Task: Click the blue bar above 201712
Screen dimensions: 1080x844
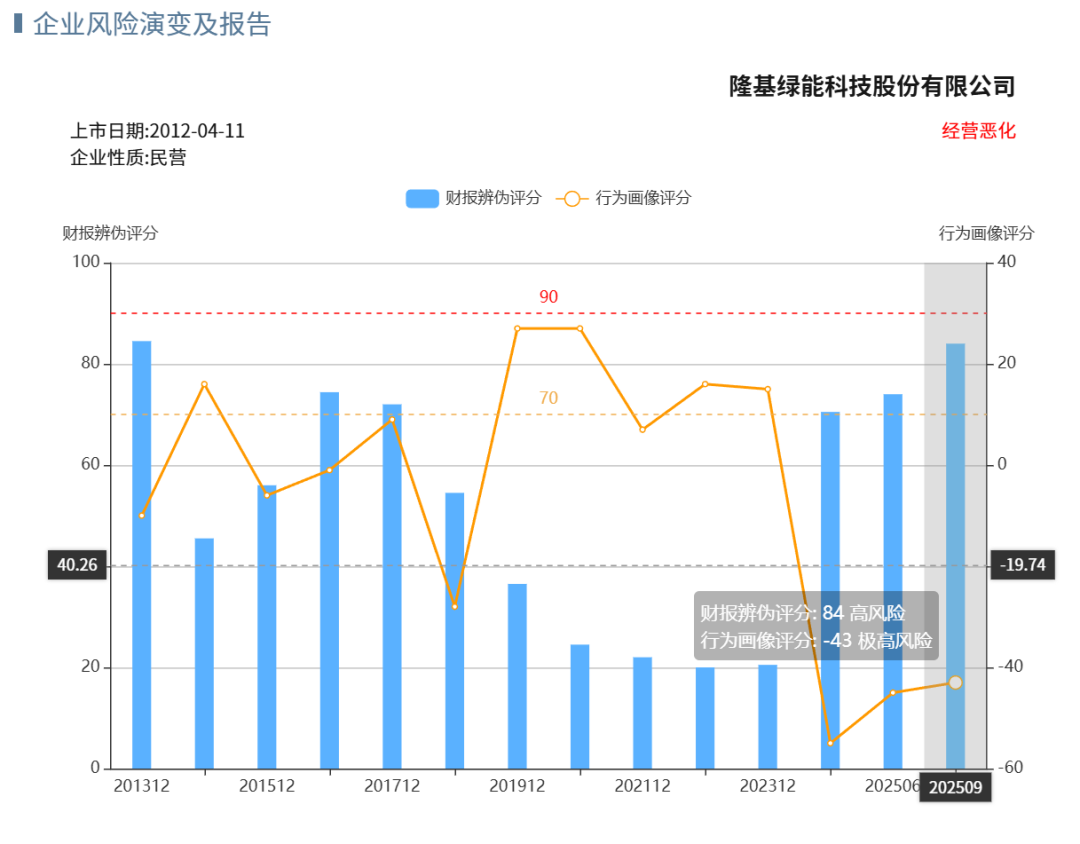Action: click(392, 586)
